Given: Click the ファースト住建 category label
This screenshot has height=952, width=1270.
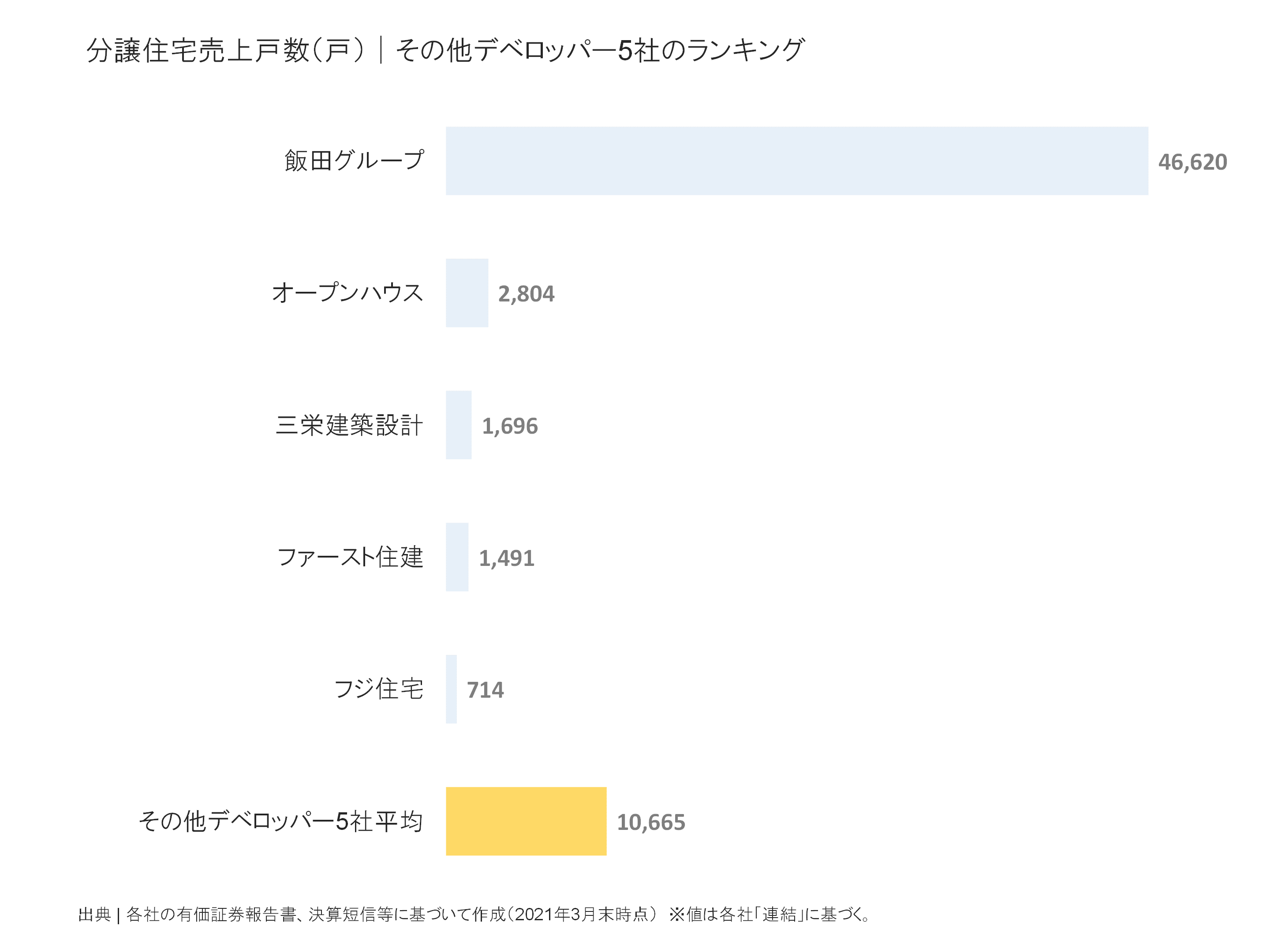Looking at the screenshot, I should 350,557.
